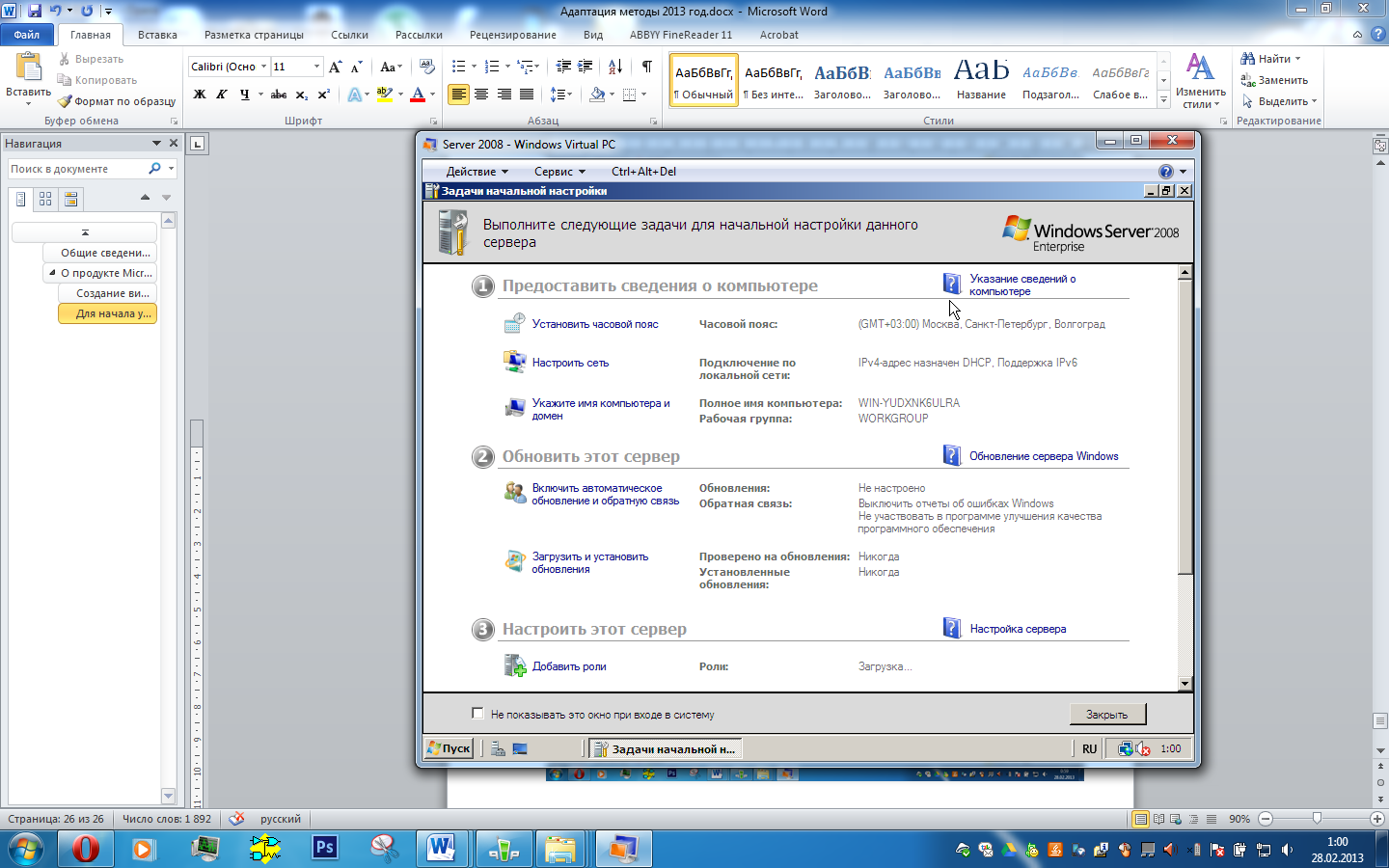Open Opera from Windows taskbar
Screen dimensions: 1389x868
[86, 849]
